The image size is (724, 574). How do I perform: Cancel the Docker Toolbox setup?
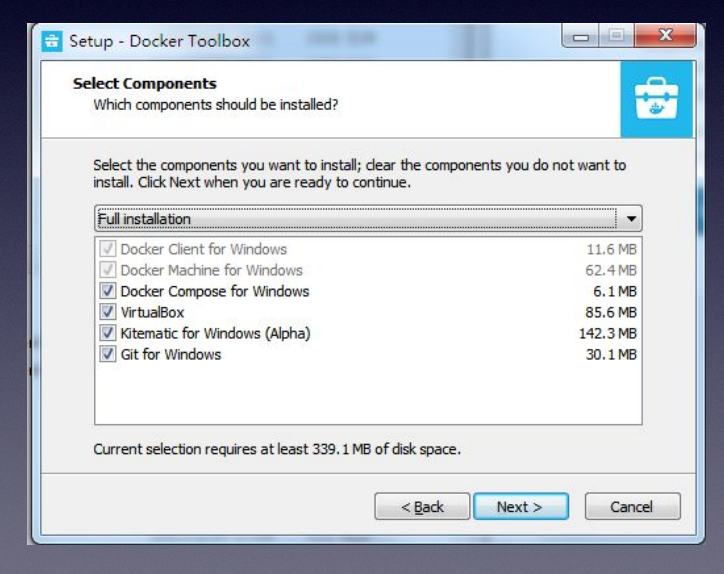pyautogui.click(x=633, y=507)
